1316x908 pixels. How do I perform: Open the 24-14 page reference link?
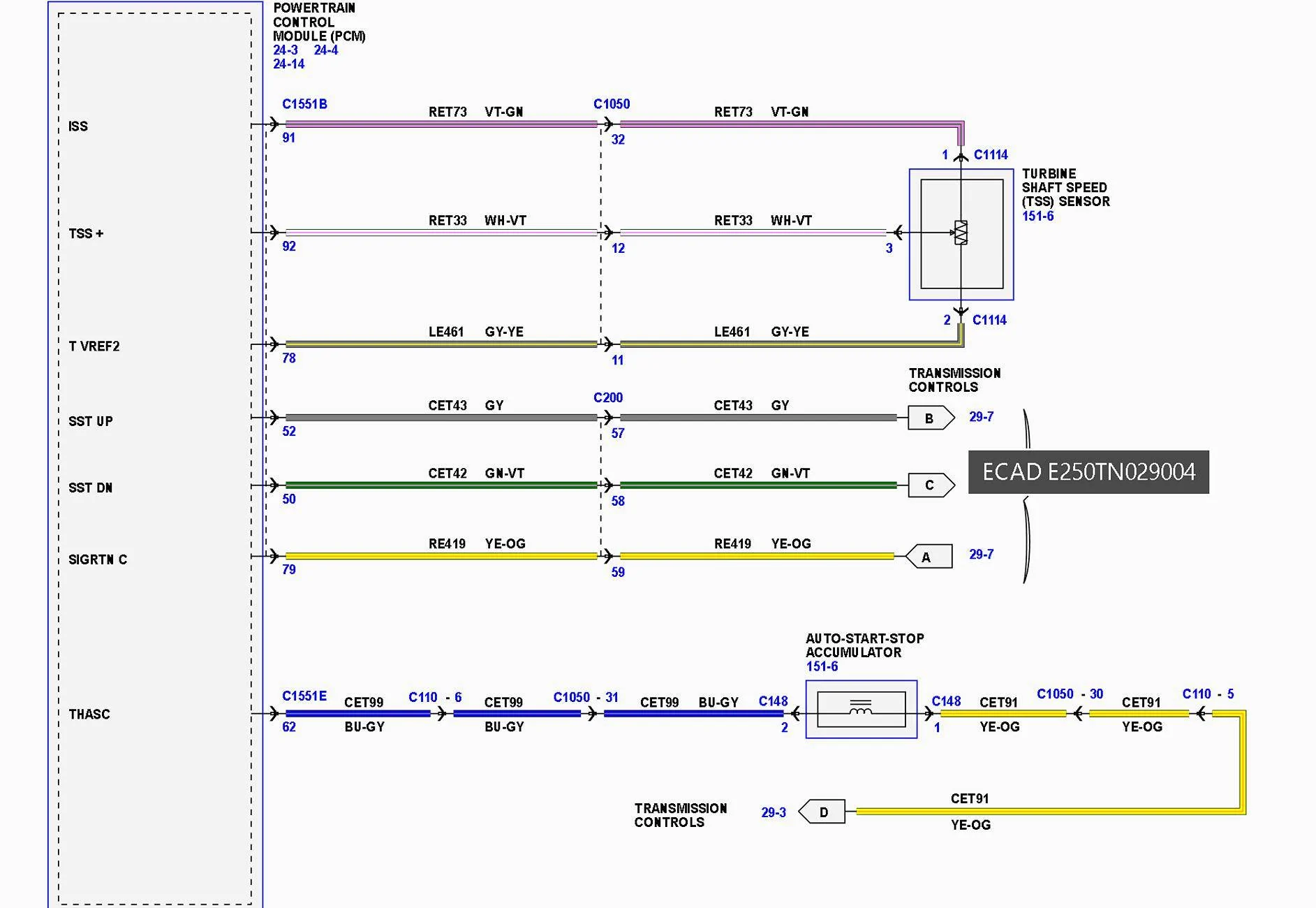pyautogui.click(x=289, y=64)
